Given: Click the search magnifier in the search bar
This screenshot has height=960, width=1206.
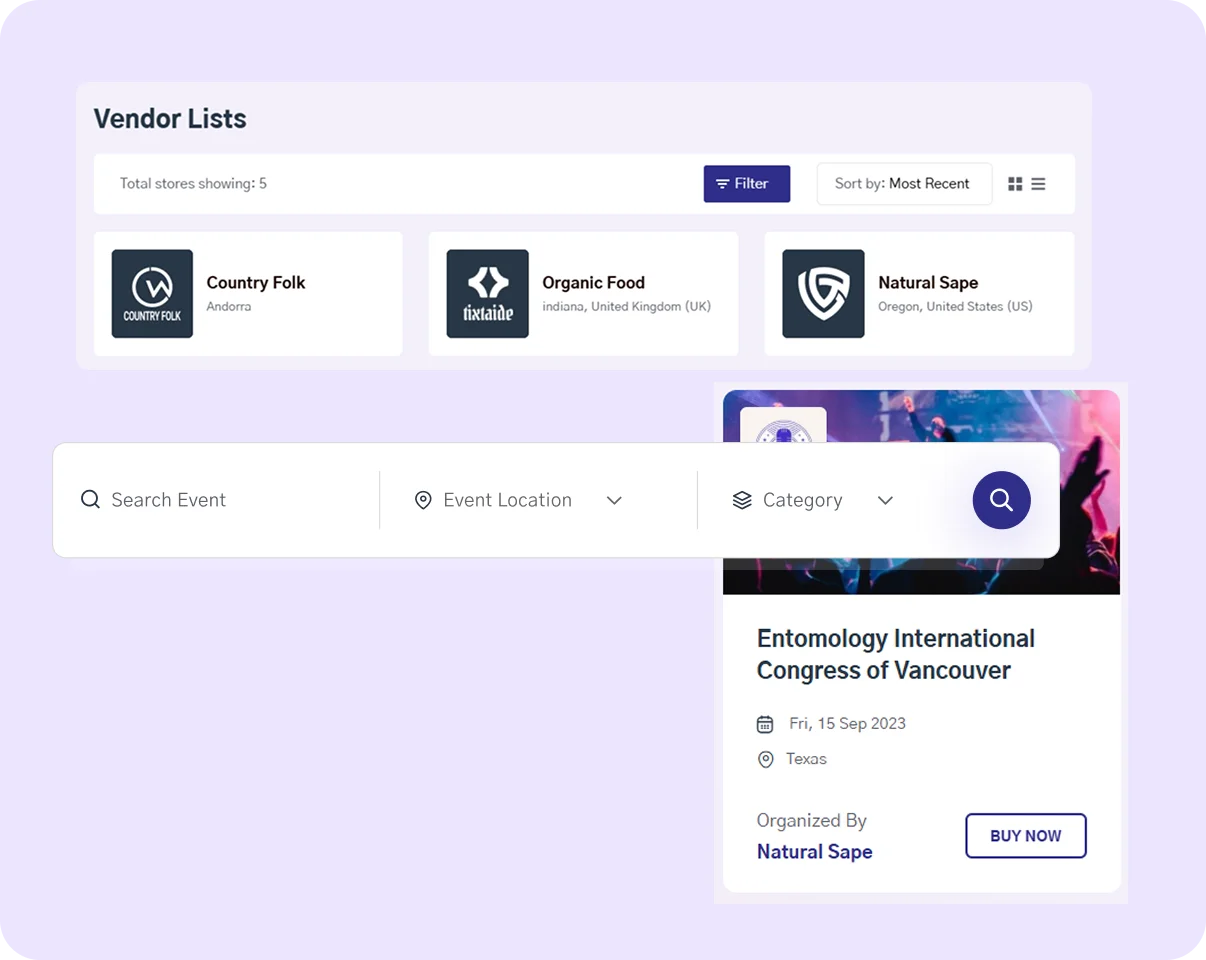Looking at the screenshot, I should point(1001,500).
